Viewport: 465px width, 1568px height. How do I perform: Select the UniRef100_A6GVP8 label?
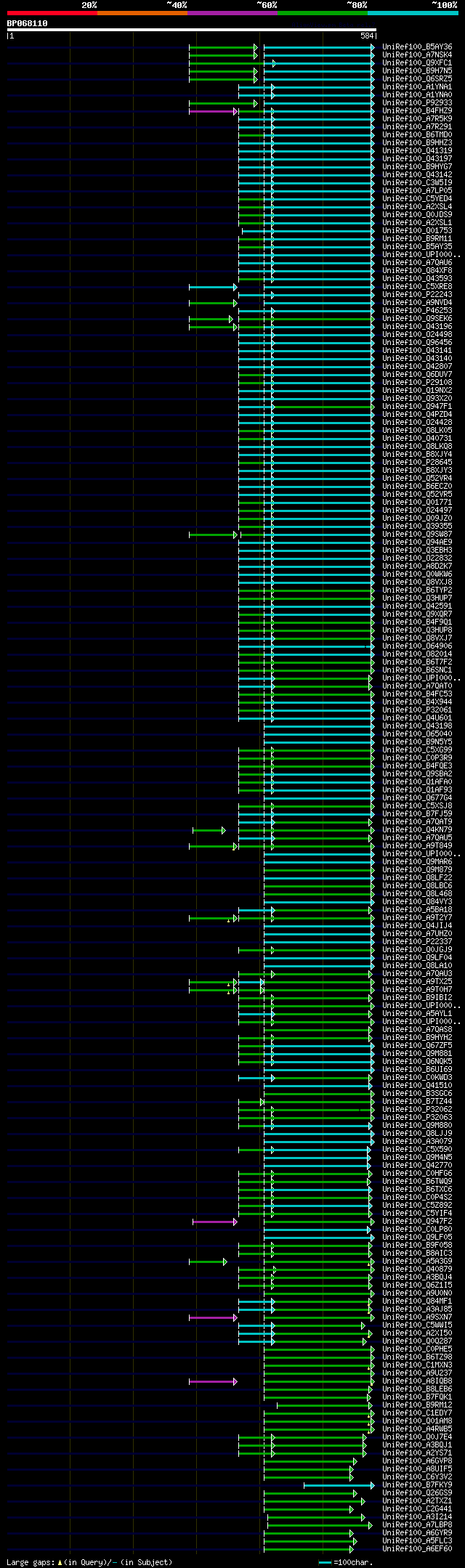417,1461
